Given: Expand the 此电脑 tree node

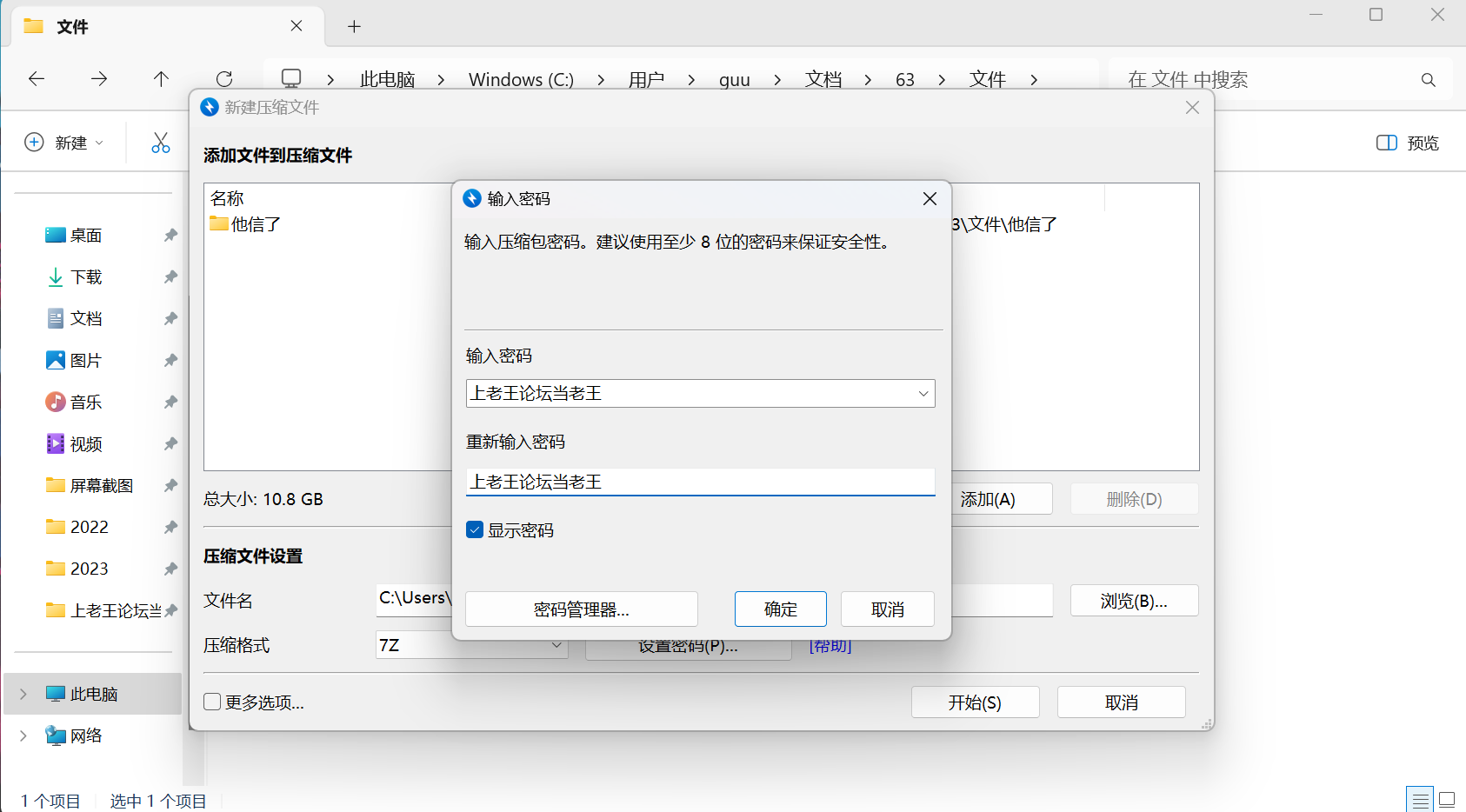Looking at the screenshot, I should point(23,694).
